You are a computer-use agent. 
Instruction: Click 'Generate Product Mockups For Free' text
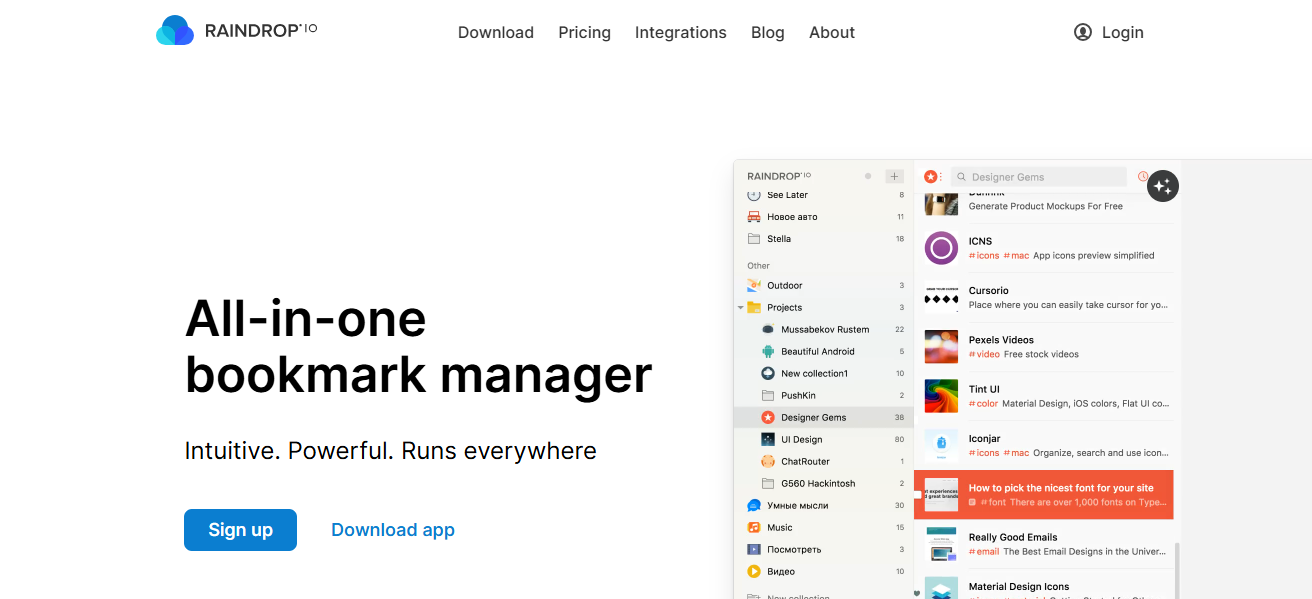coord(1045,206)
